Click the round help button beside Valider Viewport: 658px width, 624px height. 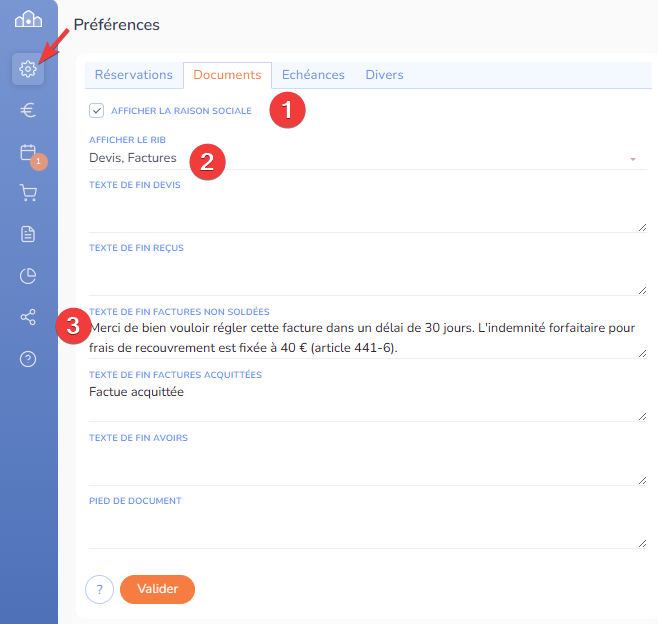click(x=99, y=590)
